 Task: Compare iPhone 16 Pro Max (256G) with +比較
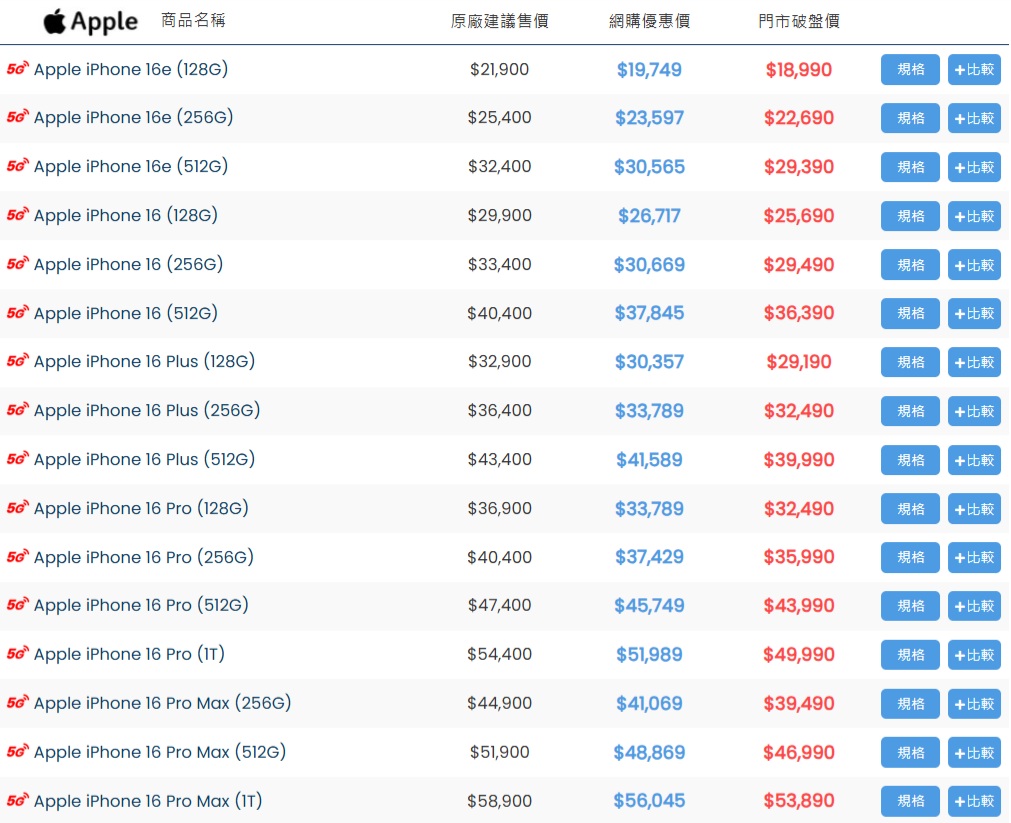pos(974,704)
